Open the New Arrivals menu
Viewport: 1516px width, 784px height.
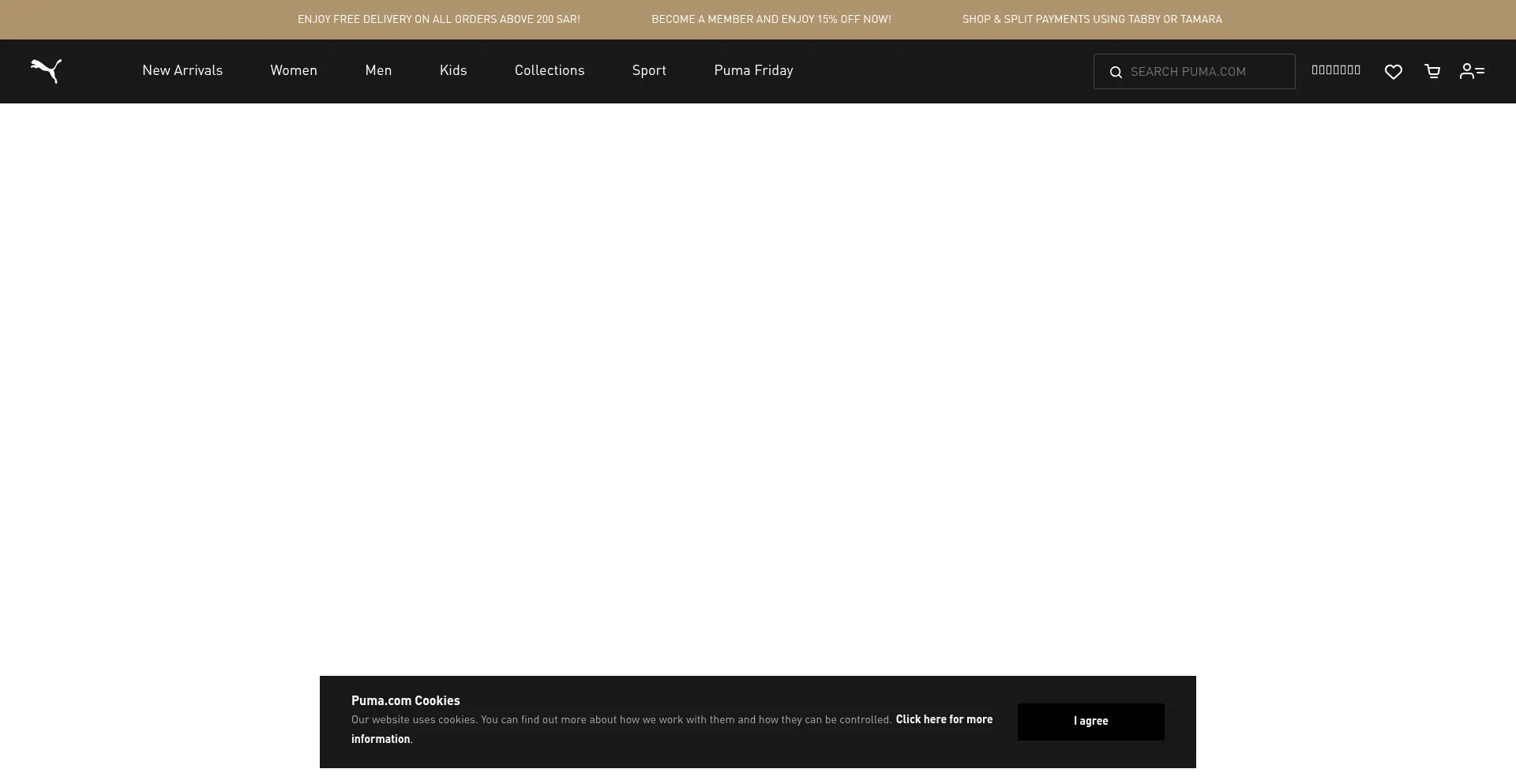pyautogui.click(x=182, y=71)
